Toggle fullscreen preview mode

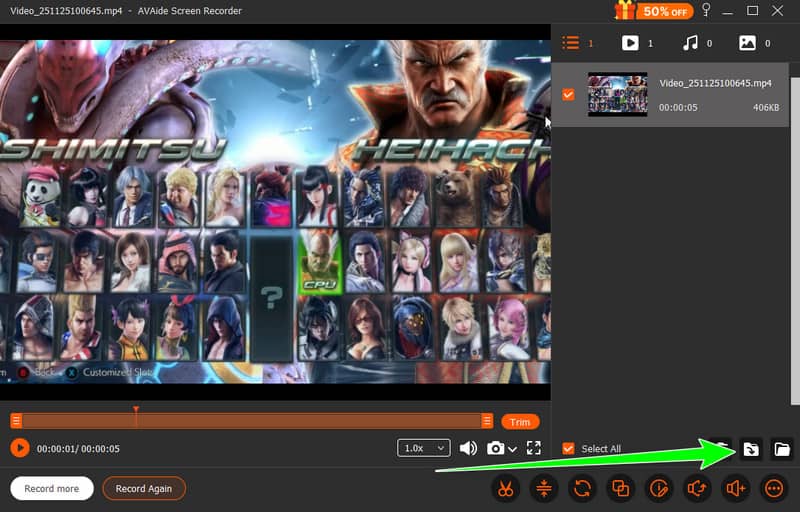pos(533,448)
